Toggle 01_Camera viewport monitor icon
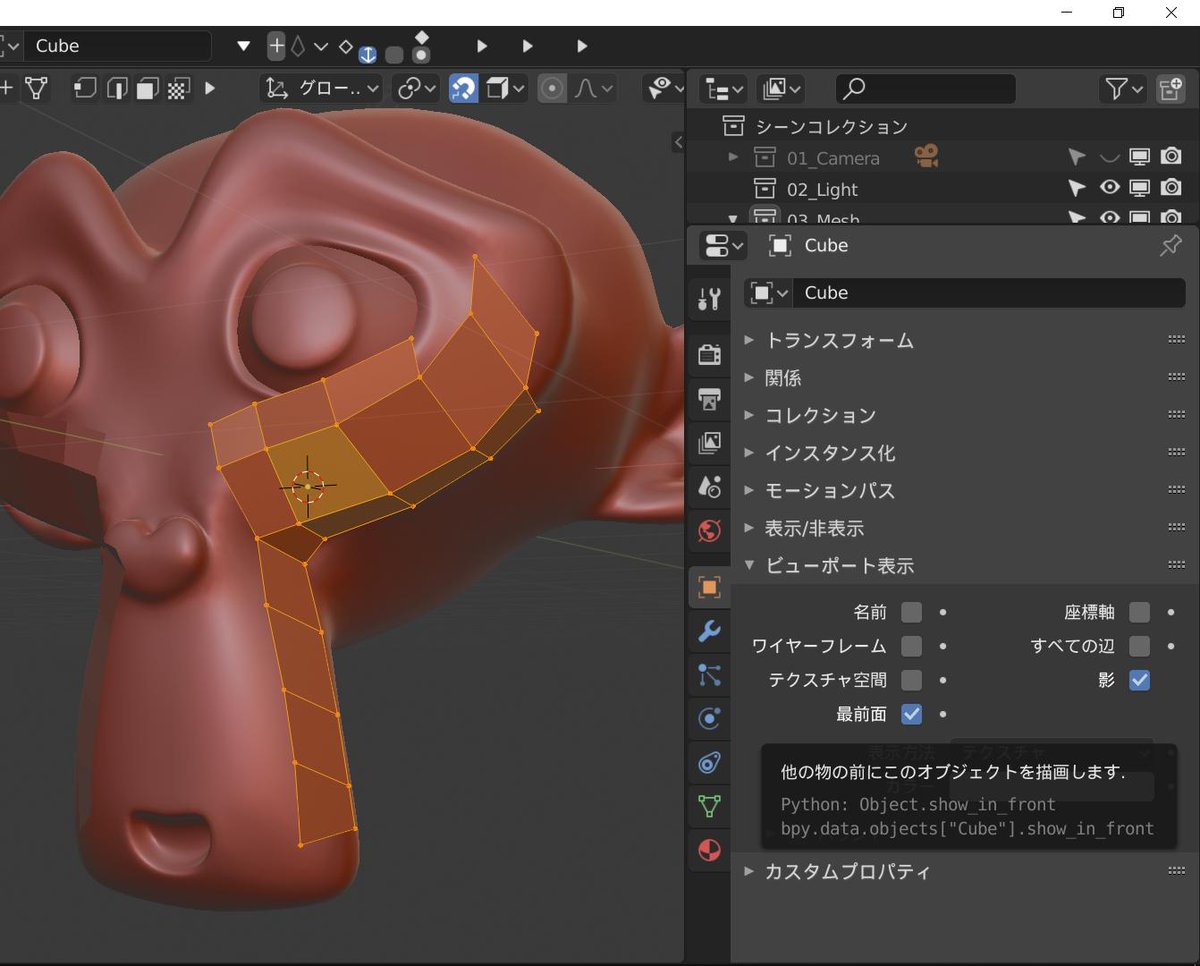The width and height of the screenshot is (1200, 966). pos(1139,157)
